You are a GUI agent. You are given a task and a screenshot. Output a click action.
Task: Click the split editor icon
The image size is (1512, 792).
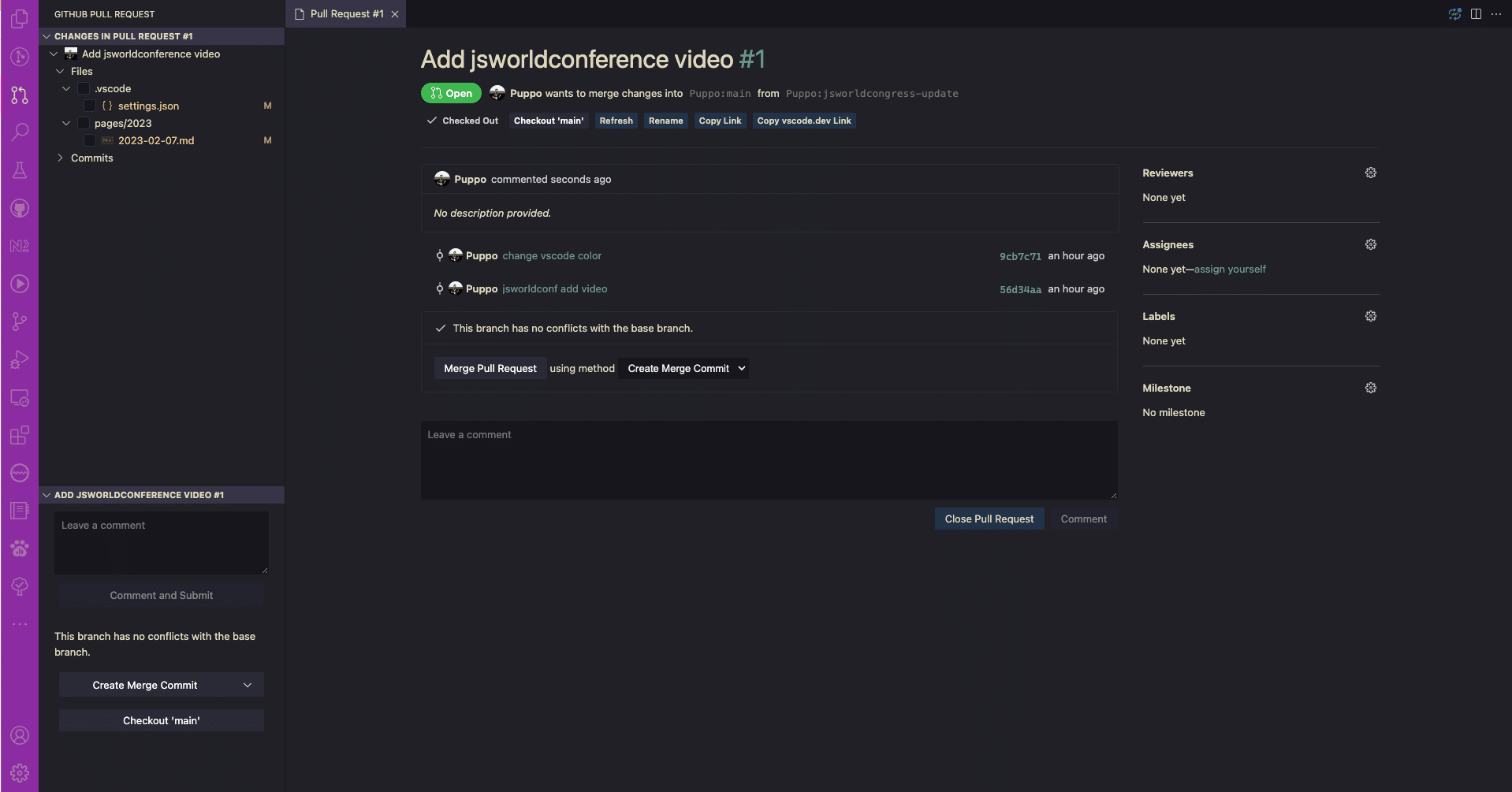[1476, 14]
